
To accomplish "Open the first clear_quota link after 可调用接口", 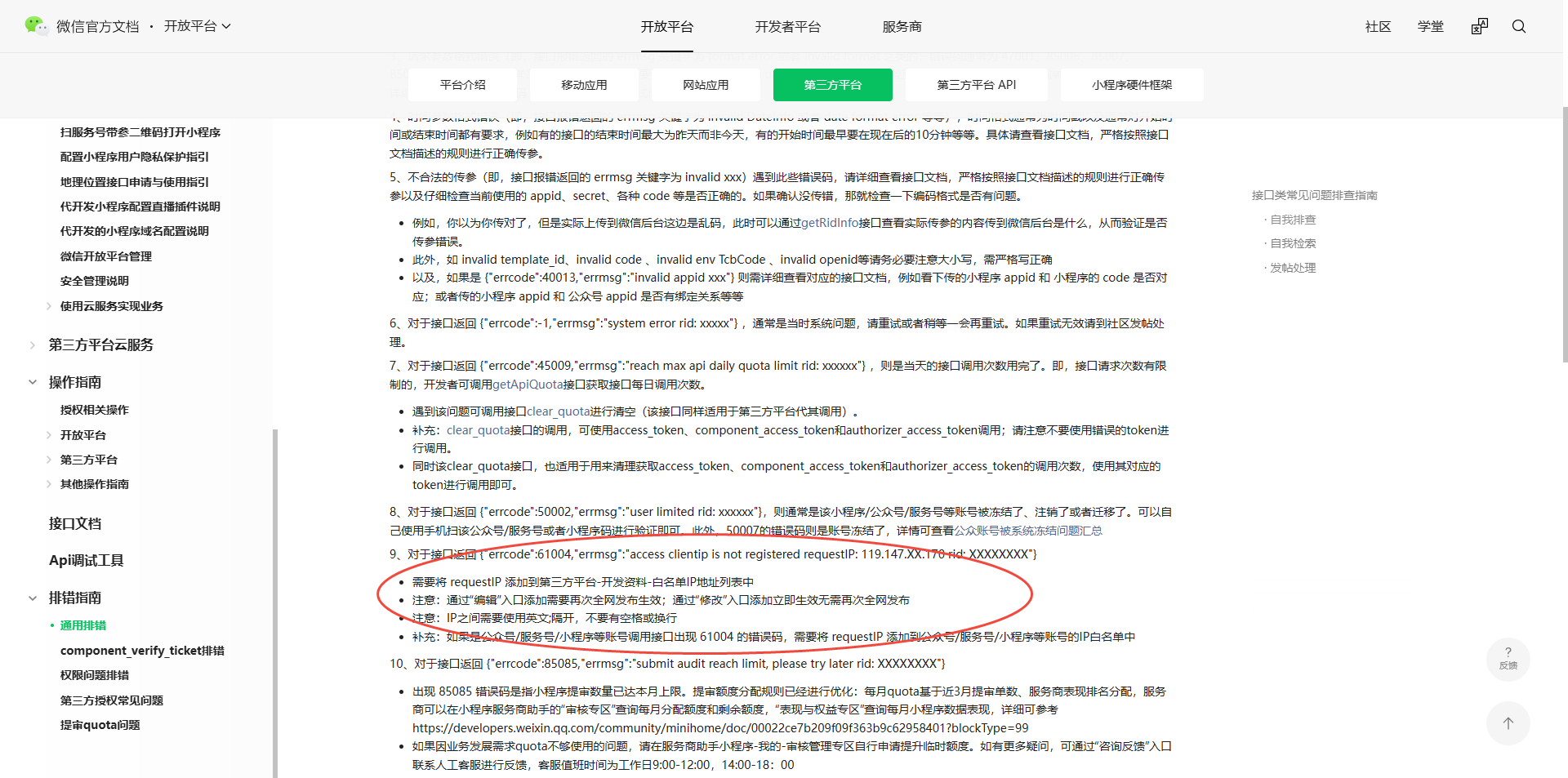I will [x=559, y=411].
